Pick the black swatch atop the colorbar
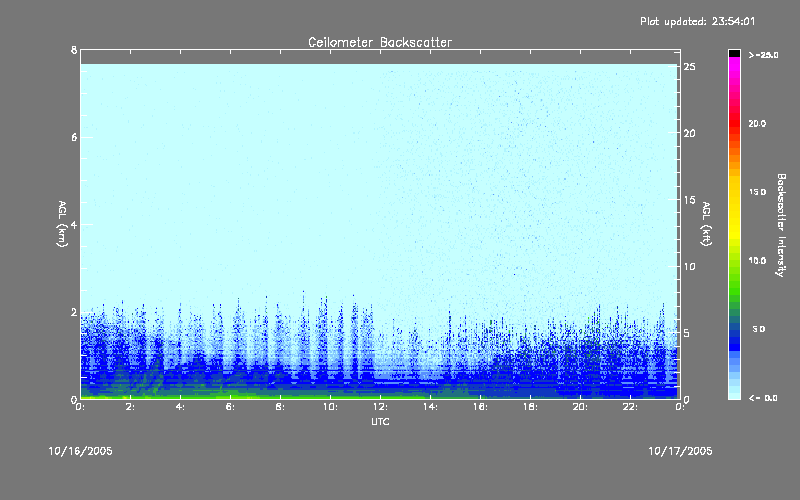 click(734, 53)
